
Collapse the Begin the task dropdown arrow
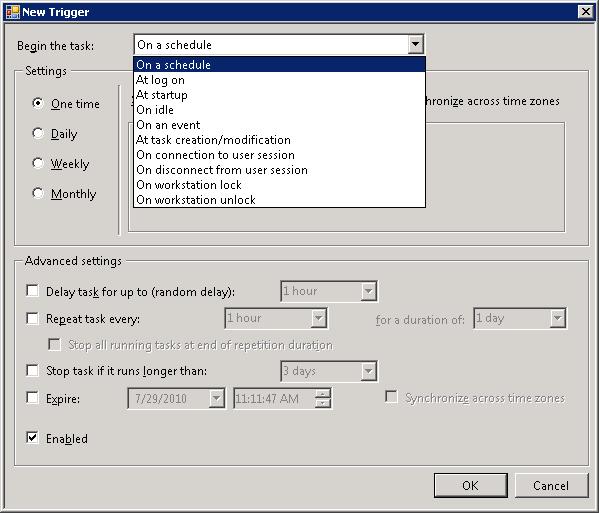[415, 44]
